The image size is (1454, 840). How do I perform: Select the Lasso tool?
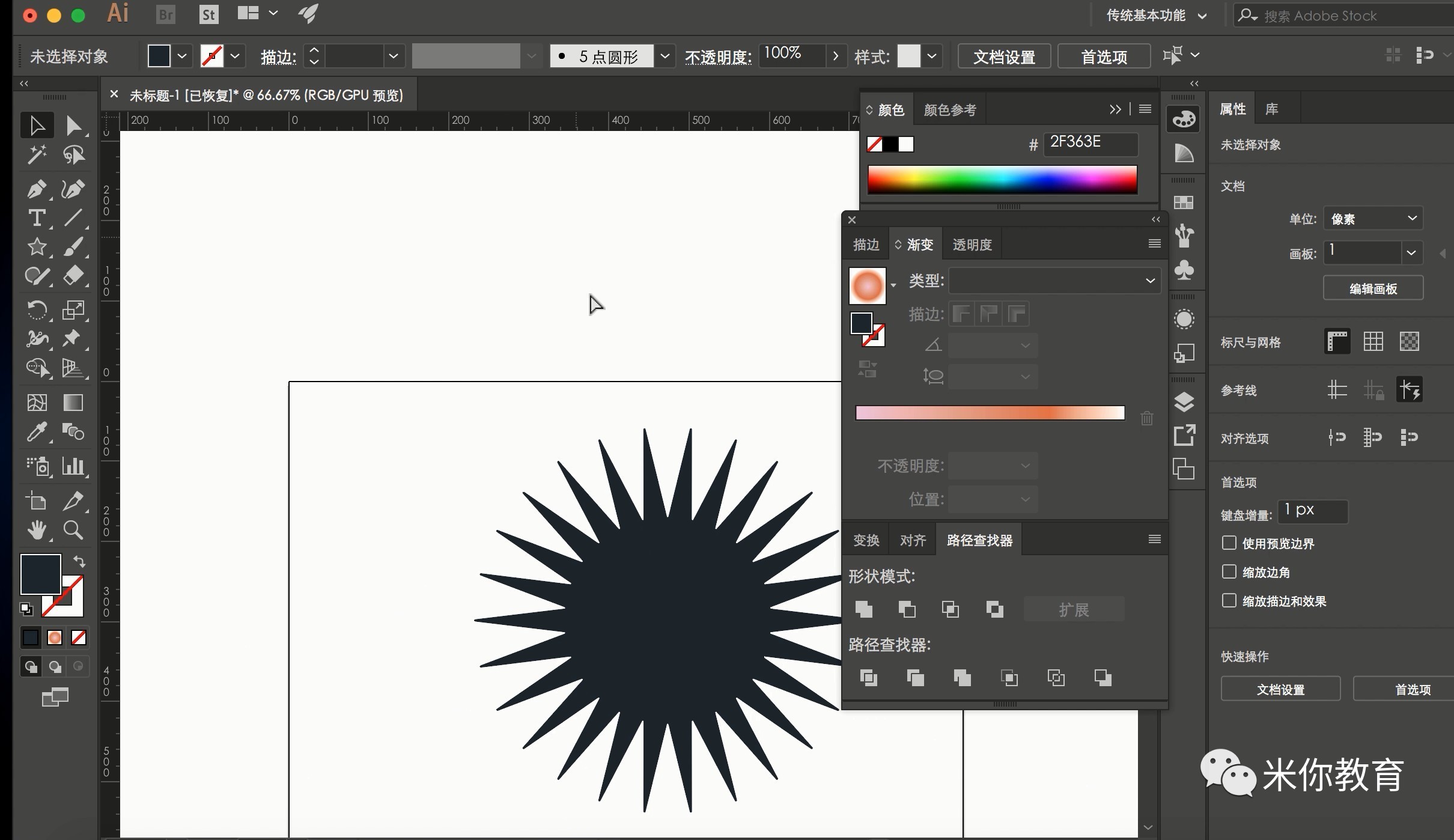[73, 155]
